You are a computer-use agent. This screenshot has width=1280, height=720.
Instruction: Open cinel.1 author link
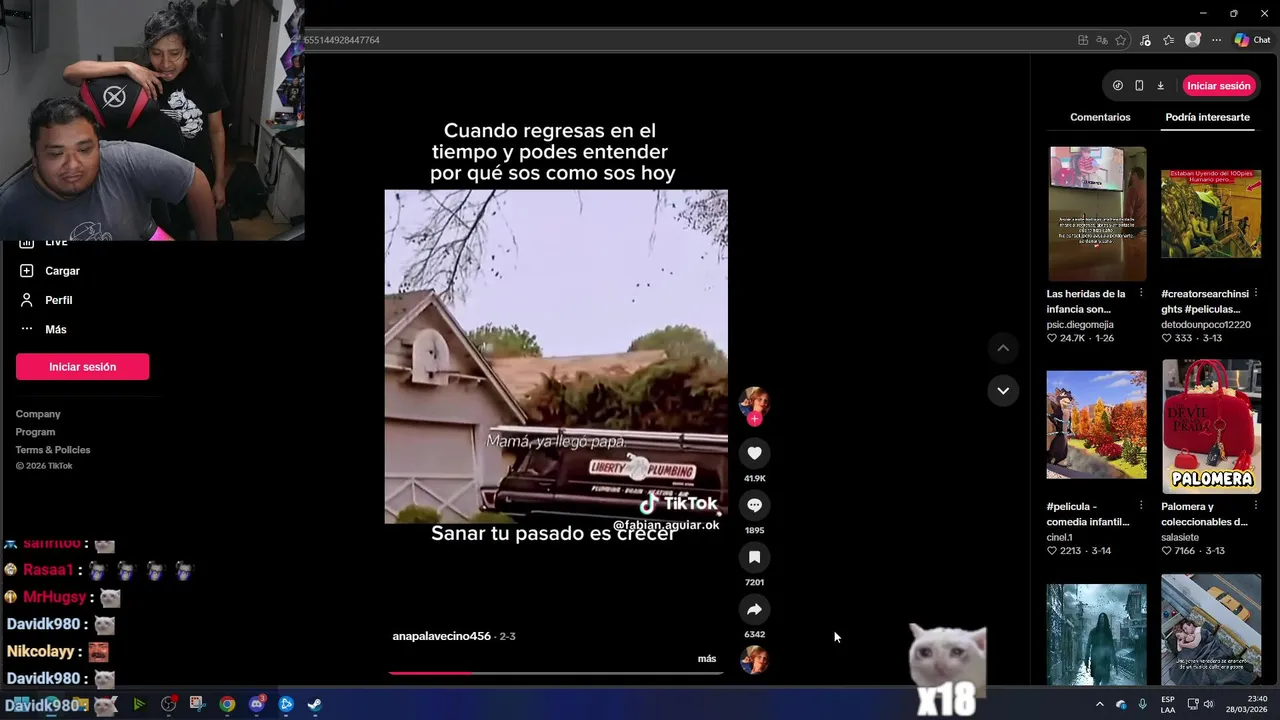(x=1059, y=537)
